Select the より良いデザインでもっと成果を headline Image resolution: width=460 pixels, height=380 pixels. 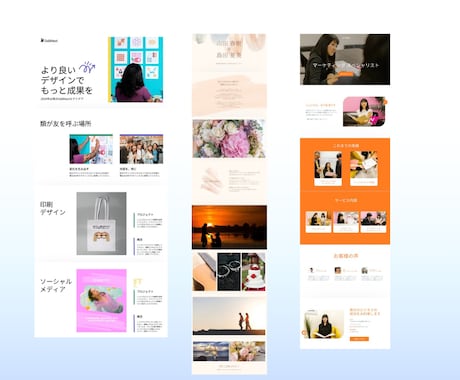67,80
